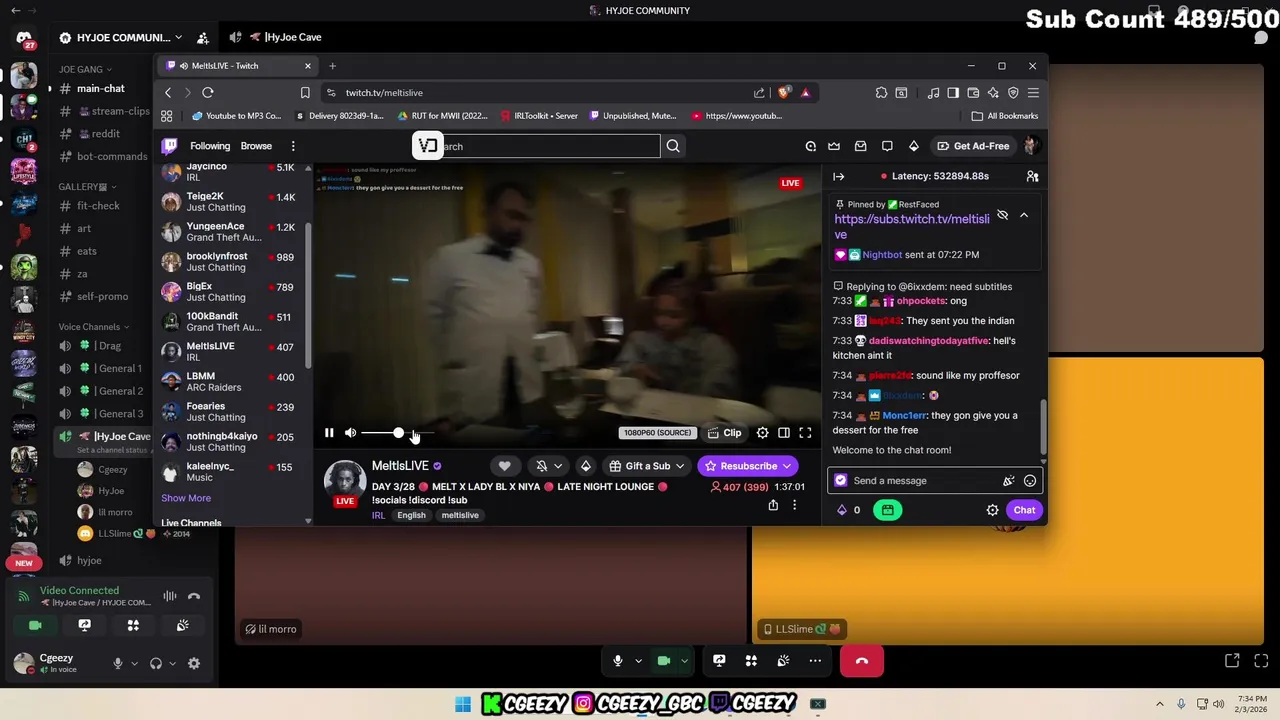Image resolution: width=1280 pixels, height=720 pixels.
Task: Select the English stream tag
Action: [411, 515]
